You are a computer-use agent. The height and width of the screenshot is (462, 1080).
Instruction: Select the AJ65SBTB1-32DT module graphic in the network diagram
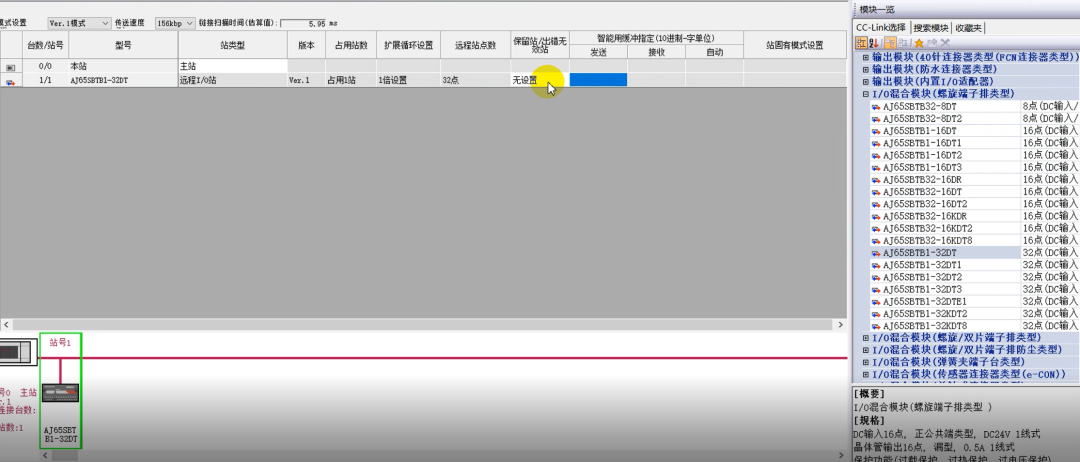(x=61, y=392)
